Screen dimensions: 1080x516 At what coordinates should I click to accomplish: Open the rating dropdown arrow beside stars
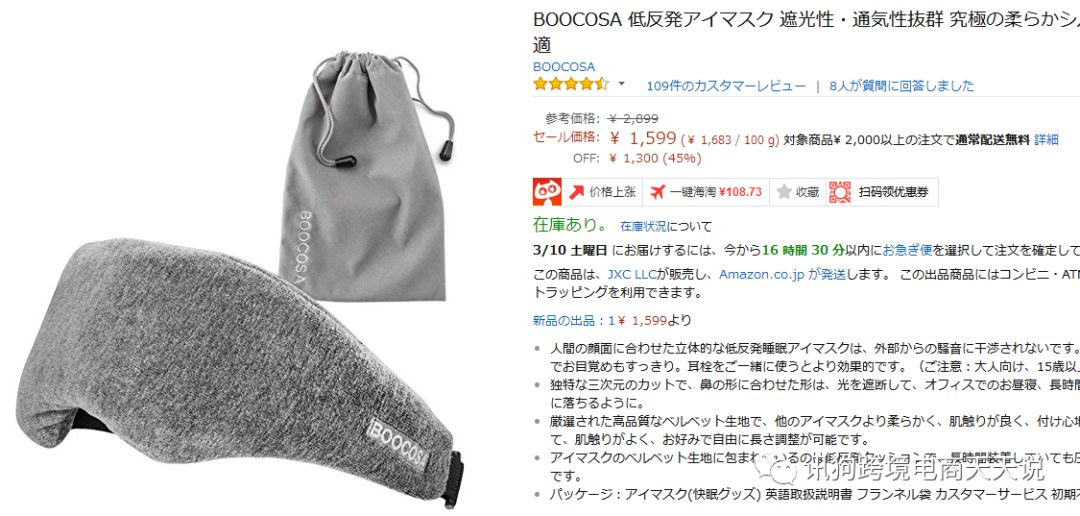point(621,84)
